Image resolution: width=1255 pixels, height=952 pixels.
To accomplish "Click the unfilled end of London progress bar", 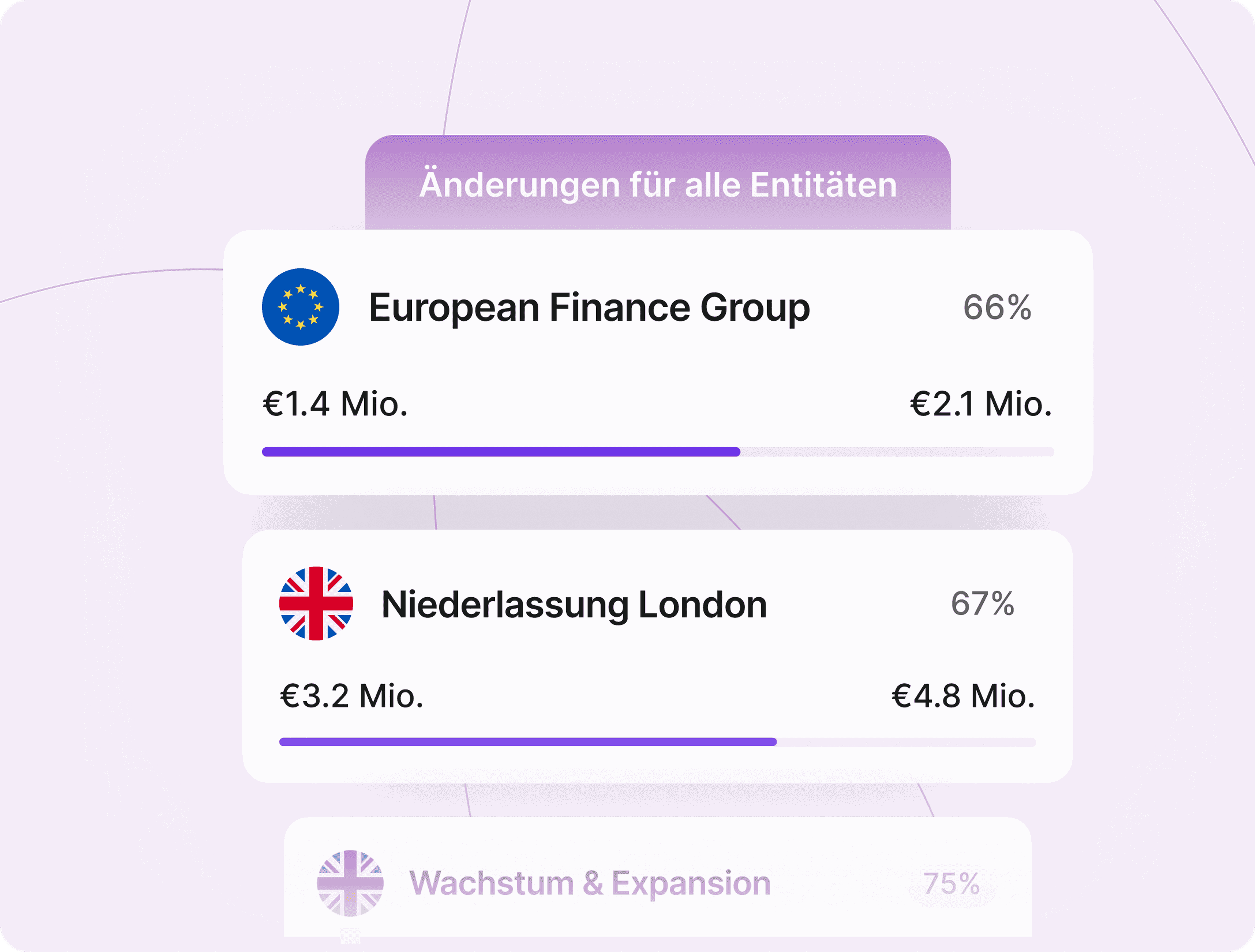I will coord(906,742).
